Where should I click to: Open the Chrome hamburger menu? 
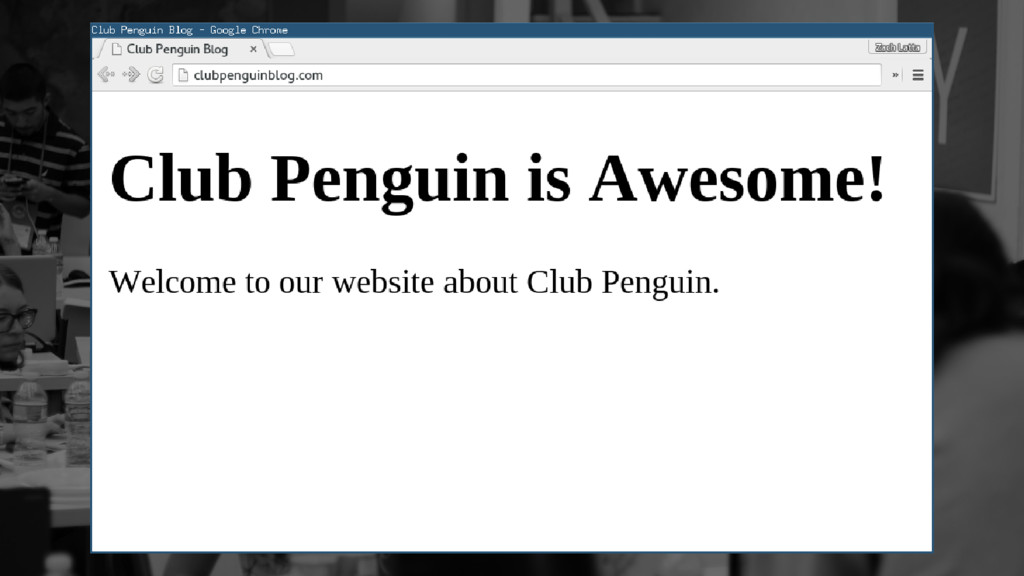point(918,75)
